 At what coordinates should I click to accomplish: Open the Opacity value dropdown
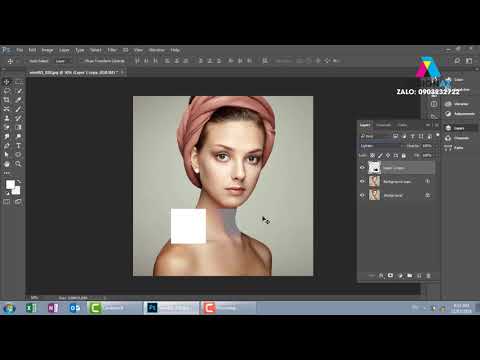pos(427,146)
